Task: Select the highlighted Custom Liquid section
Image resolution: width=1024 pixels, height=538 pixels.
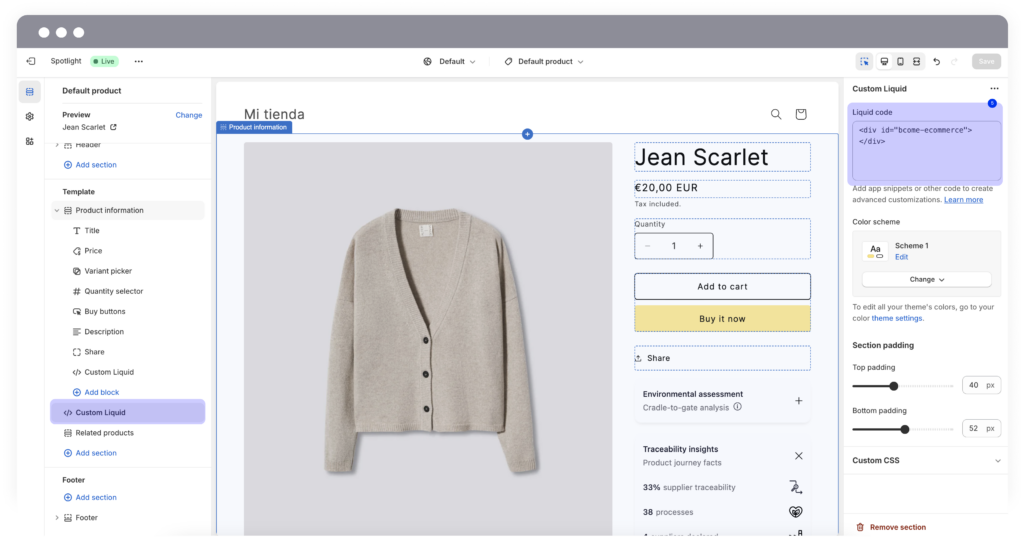Action: (127, 412)
